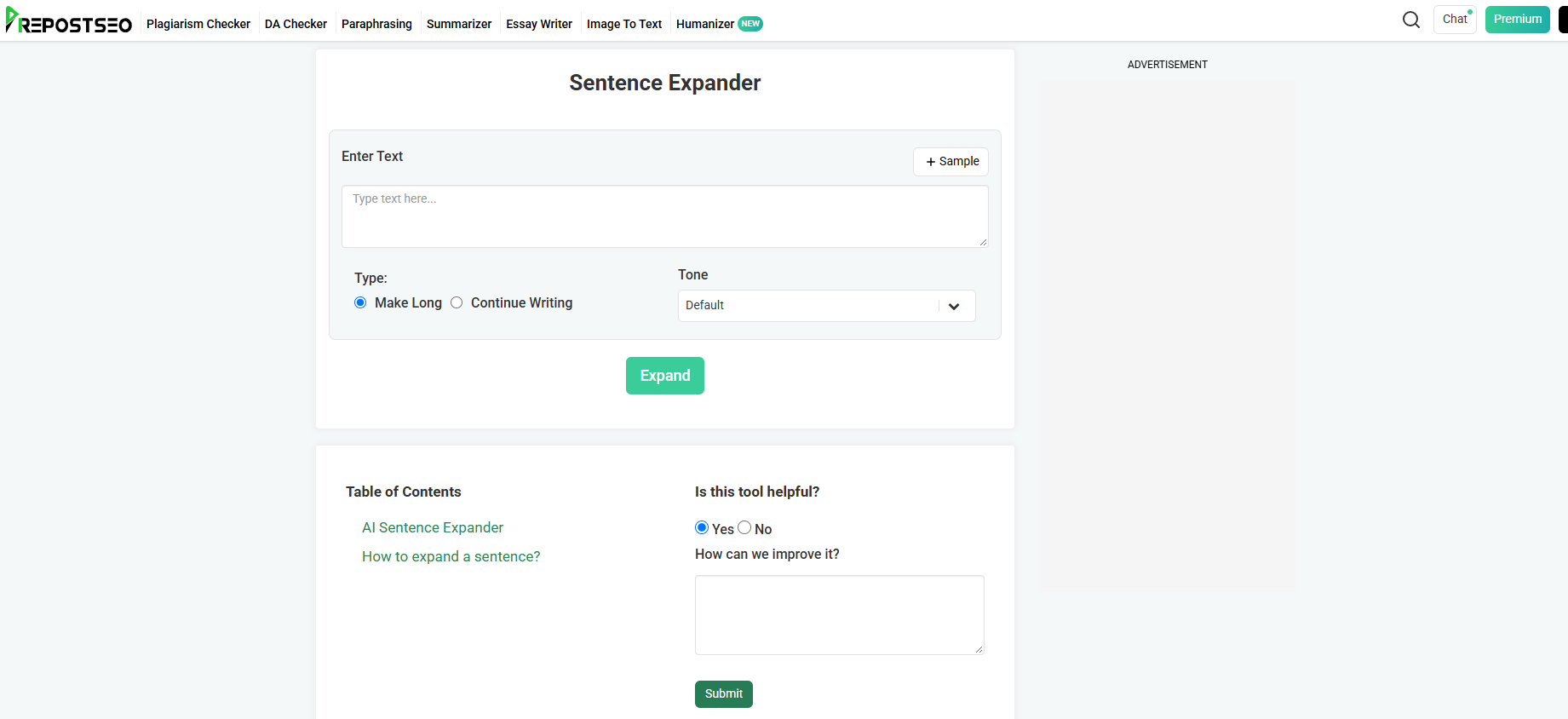
Task: Open the Plagiarism Checker menu item
Action: tap(198, 24)
